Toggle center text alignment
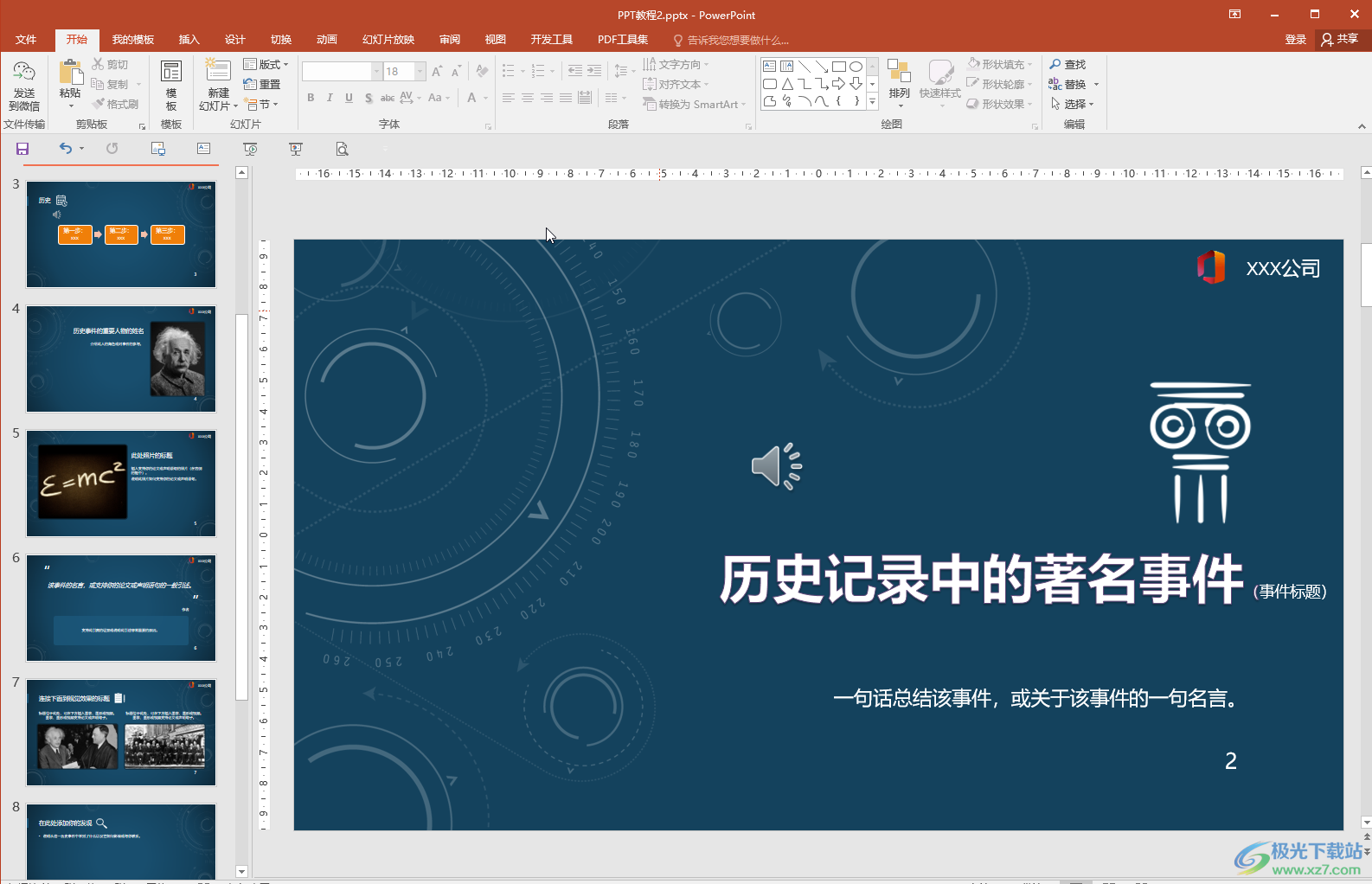This screenshot has height=884, width=1372. (x=528, y=98)
